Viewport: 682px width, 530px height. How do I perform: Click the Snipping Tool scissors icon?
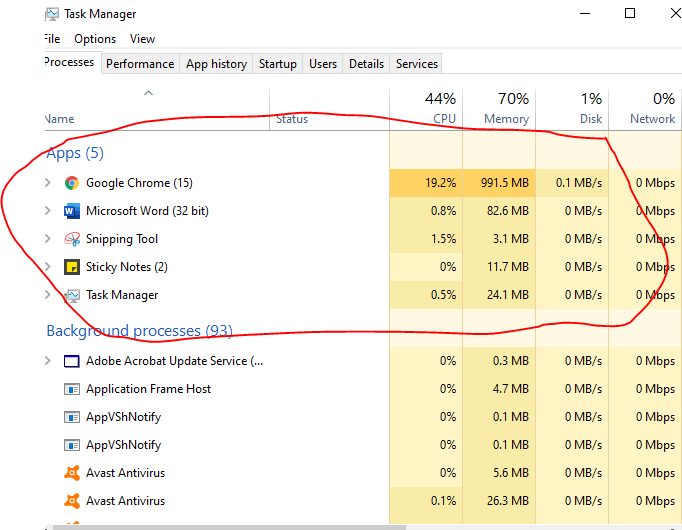tap(72, 239)
